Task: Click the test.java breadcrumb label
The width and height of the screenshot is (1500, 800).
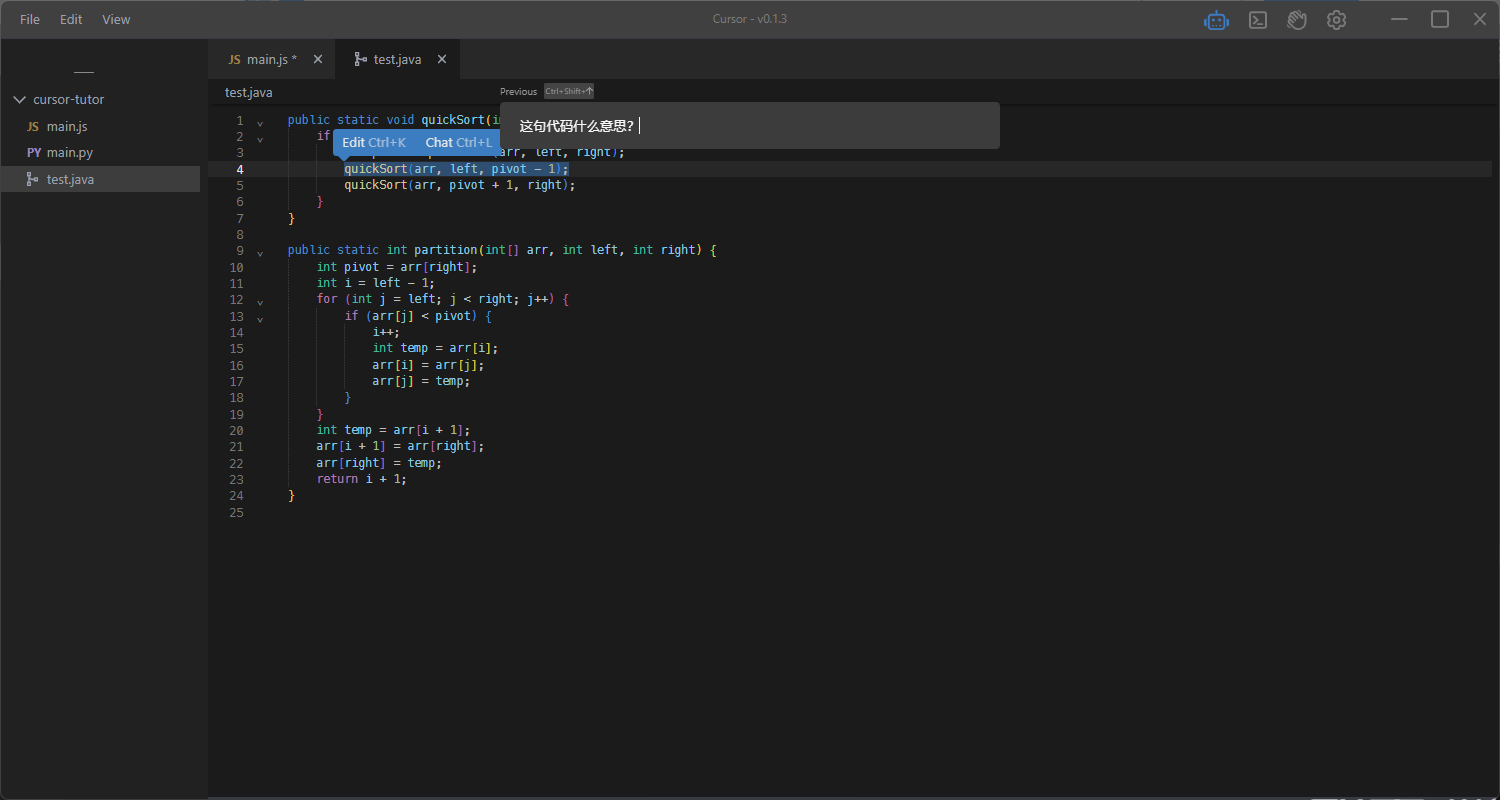Action: (x=248, y=92)
